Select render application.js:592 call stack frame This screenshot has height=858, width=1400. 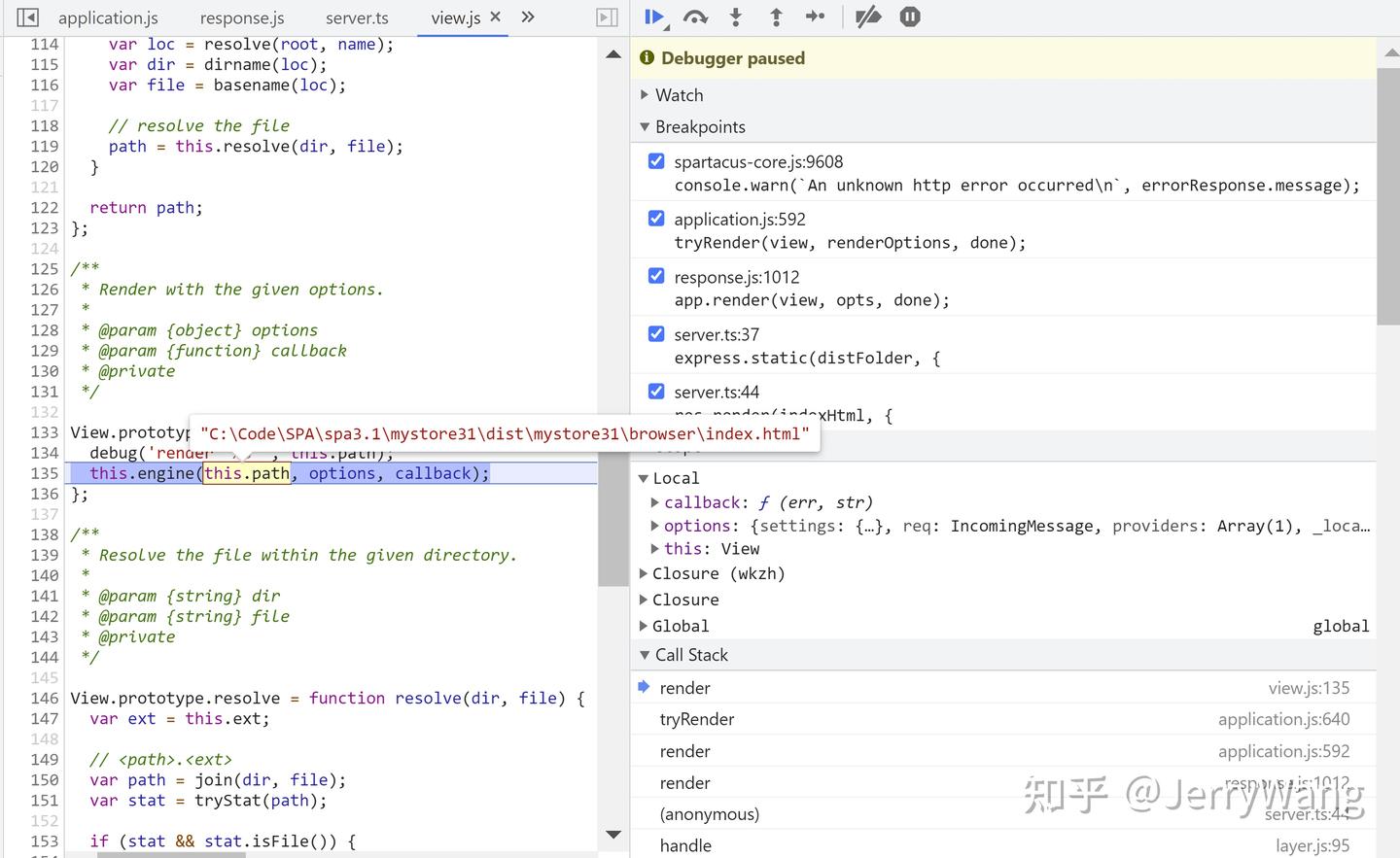click(x=1003, y=751)
